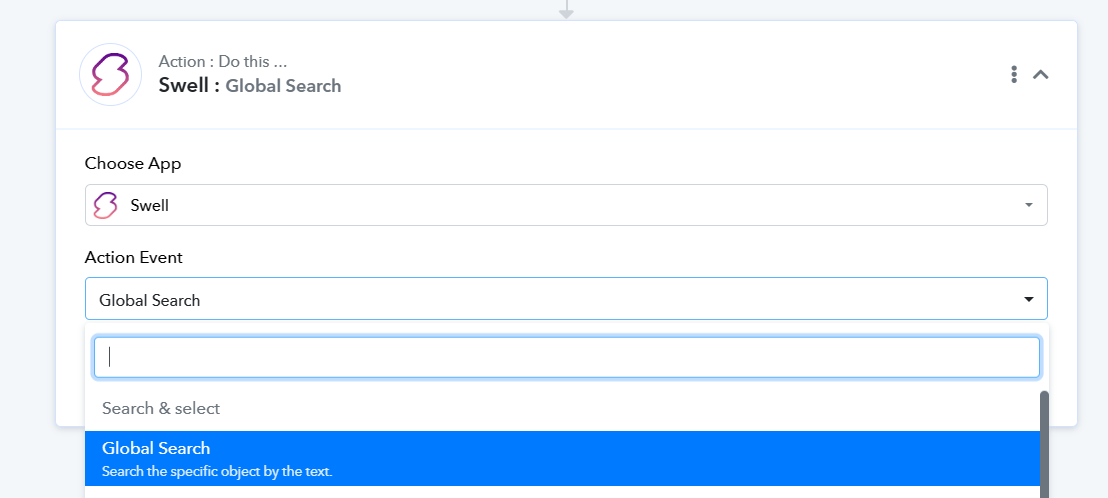Open the Choose App dropdown arrow
This screenshot has width=1108, height=498.
pyautogui.click(x=1028, y=206)
